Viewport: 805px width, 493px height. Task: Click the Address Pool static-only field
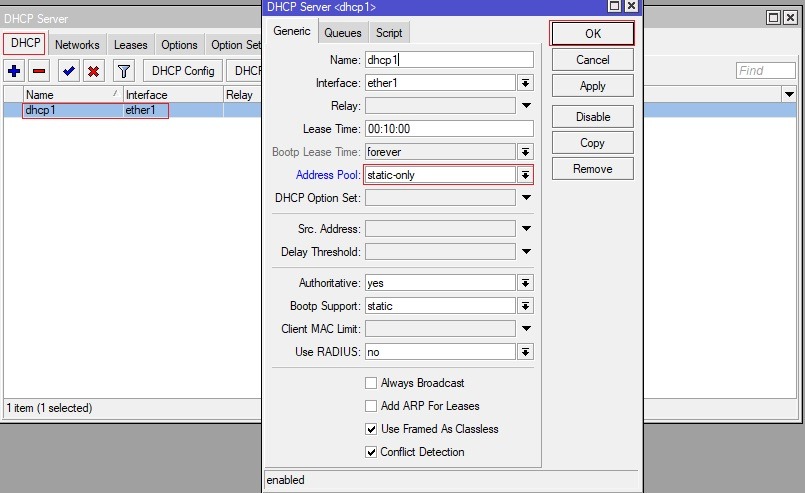pyautogui.click(x=440, y=175)
